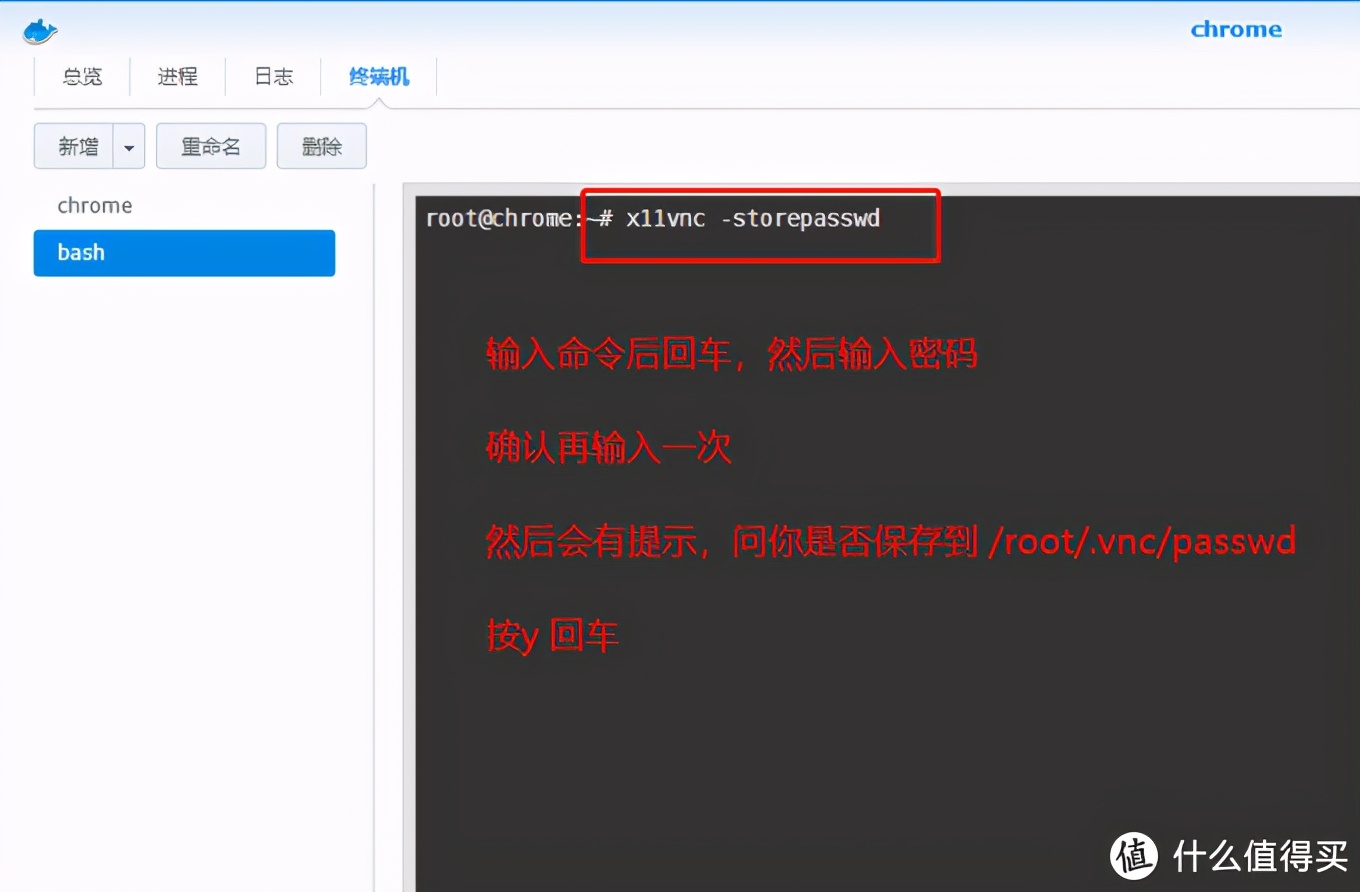
Task: Open the 总览 tab
Action: [82, 77]
